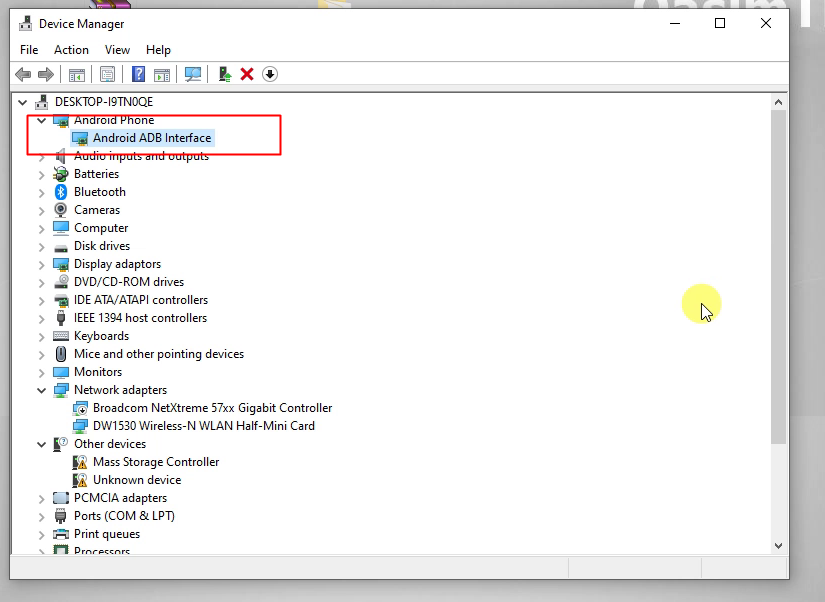Expand the Ports (COM & LPT) category
Image resolution: width=825 pixels, height=602 pixels.
42,517
